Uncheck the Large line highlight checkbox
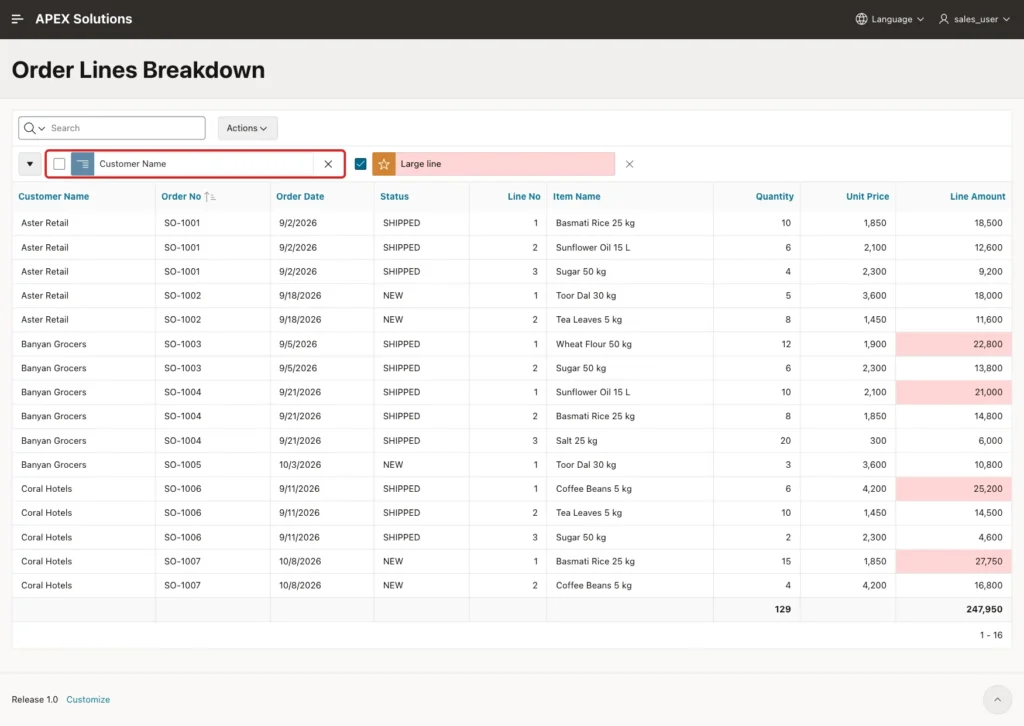The width and height of the screenshot is (1024, 726). tap(360, 164)
